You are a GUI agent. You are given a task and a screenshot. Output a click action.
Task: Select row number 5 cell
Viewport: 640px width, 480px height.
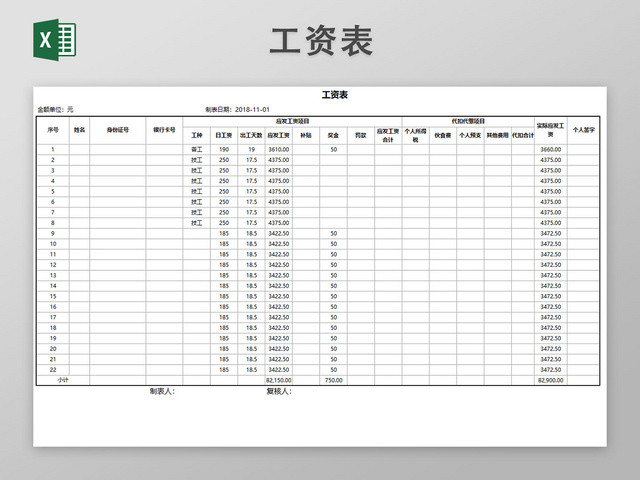(x=53, y=191)
